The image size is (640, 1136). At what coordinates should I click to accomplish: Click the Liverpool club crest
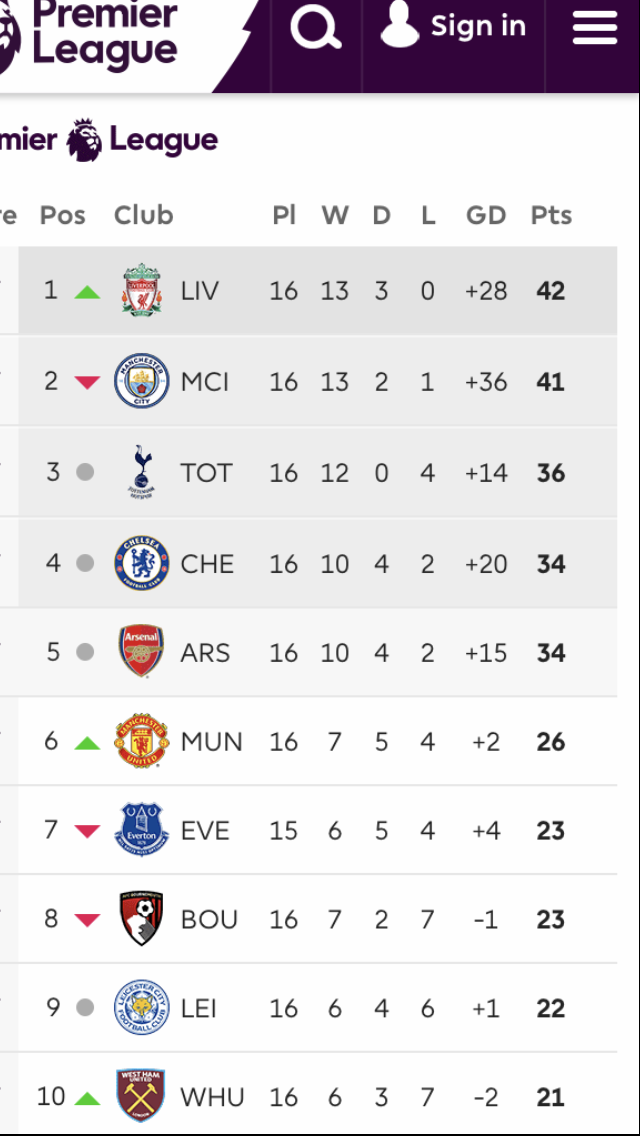142,291
